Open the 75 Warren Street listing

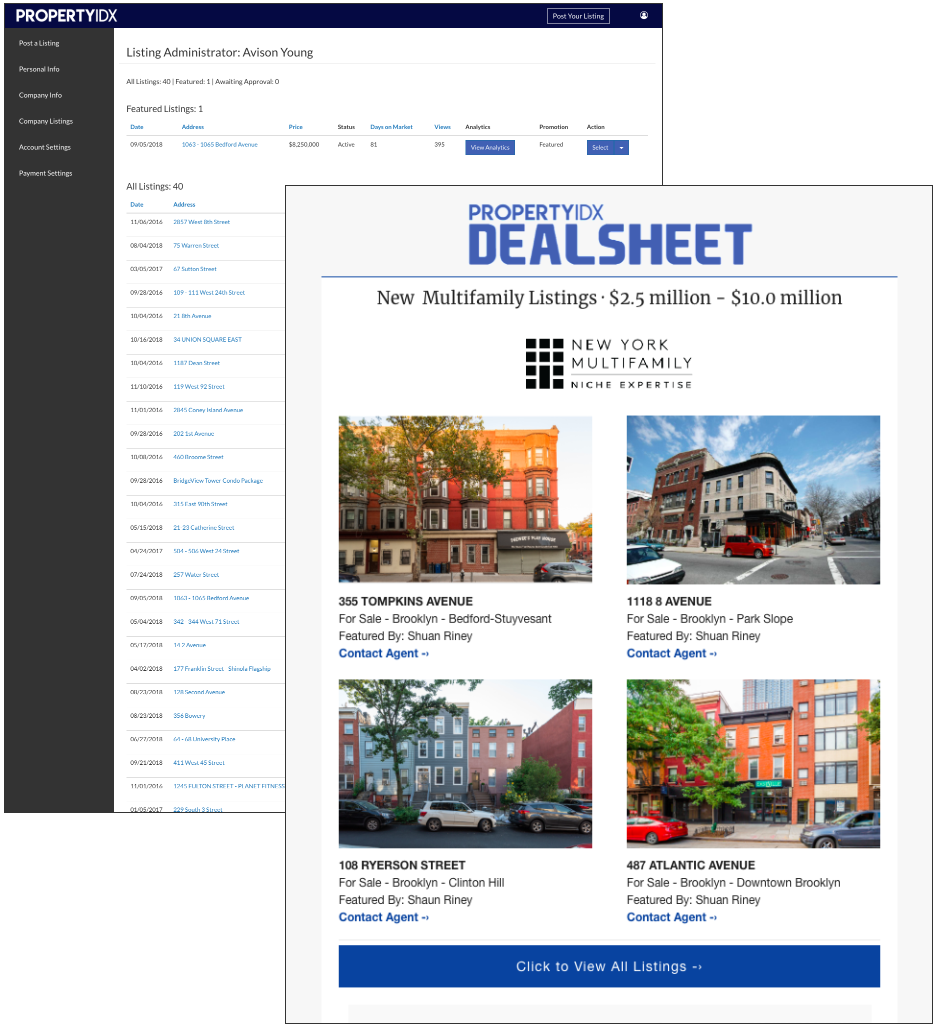(x=196, y=246)
